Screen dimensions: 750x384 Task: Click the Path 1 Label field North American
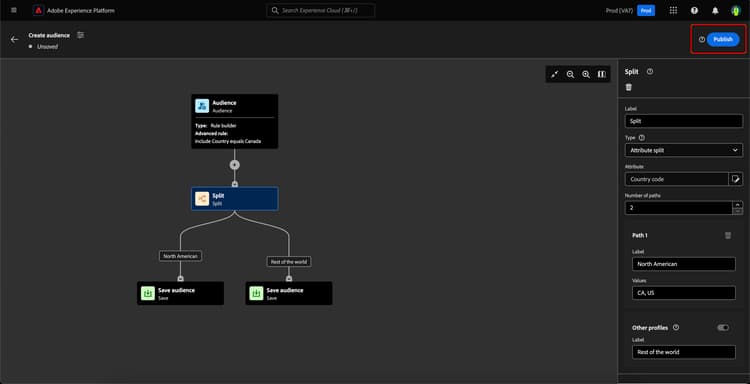pyautogui.click(x=684, y=264)
